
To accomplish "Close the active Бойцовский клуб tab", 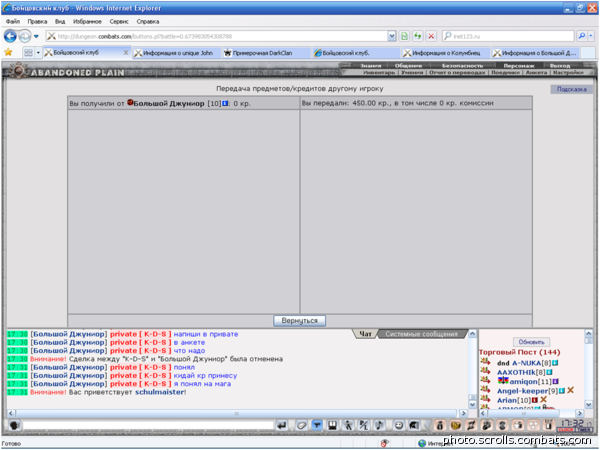I will (126, 52).
